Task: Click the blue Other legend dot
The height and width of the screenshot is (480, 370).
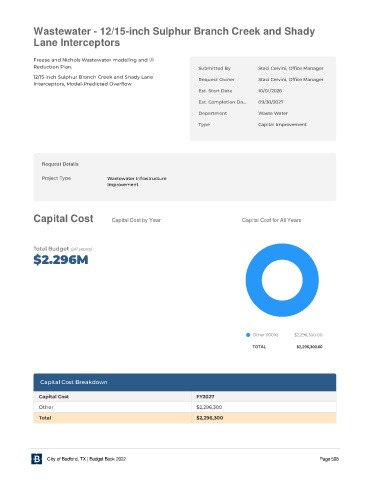Action: coord(248,335)
